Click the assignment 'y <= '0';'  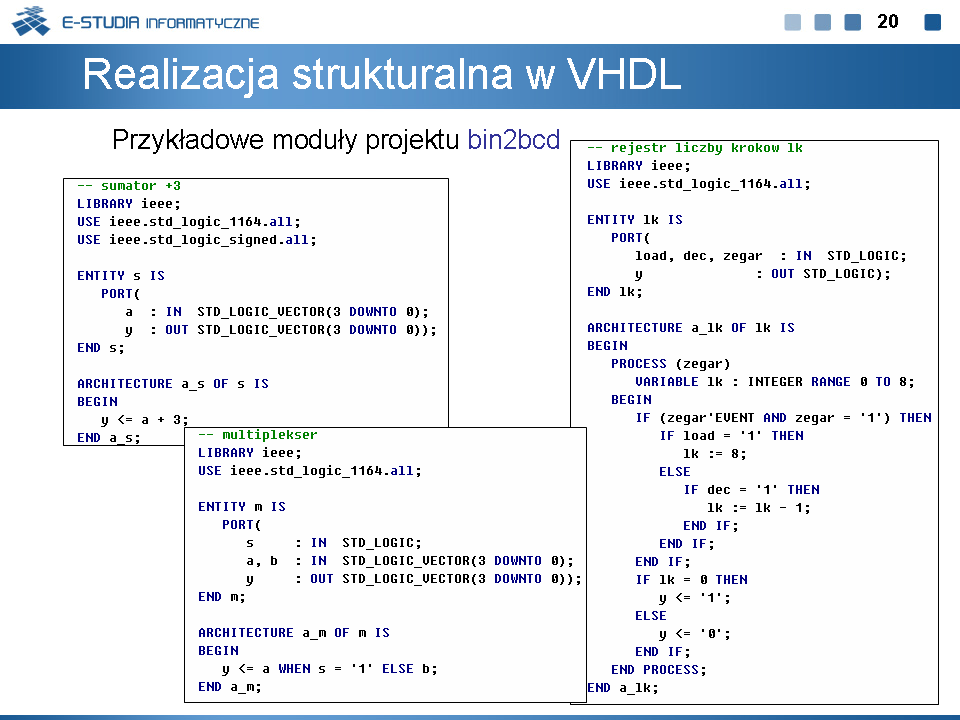(694, 634)
